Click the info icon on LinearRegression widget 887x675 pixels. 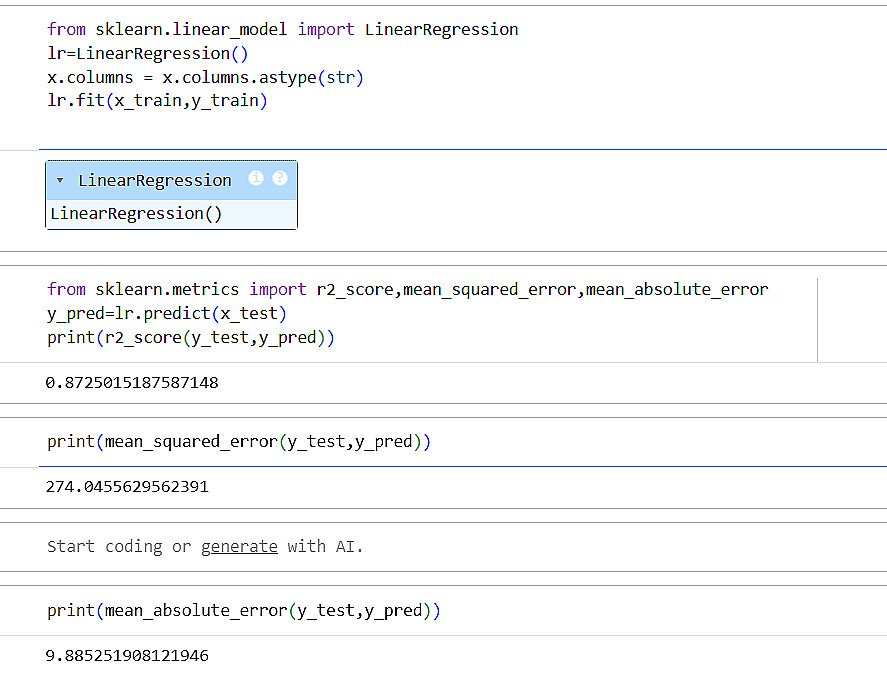click(256, 178)
